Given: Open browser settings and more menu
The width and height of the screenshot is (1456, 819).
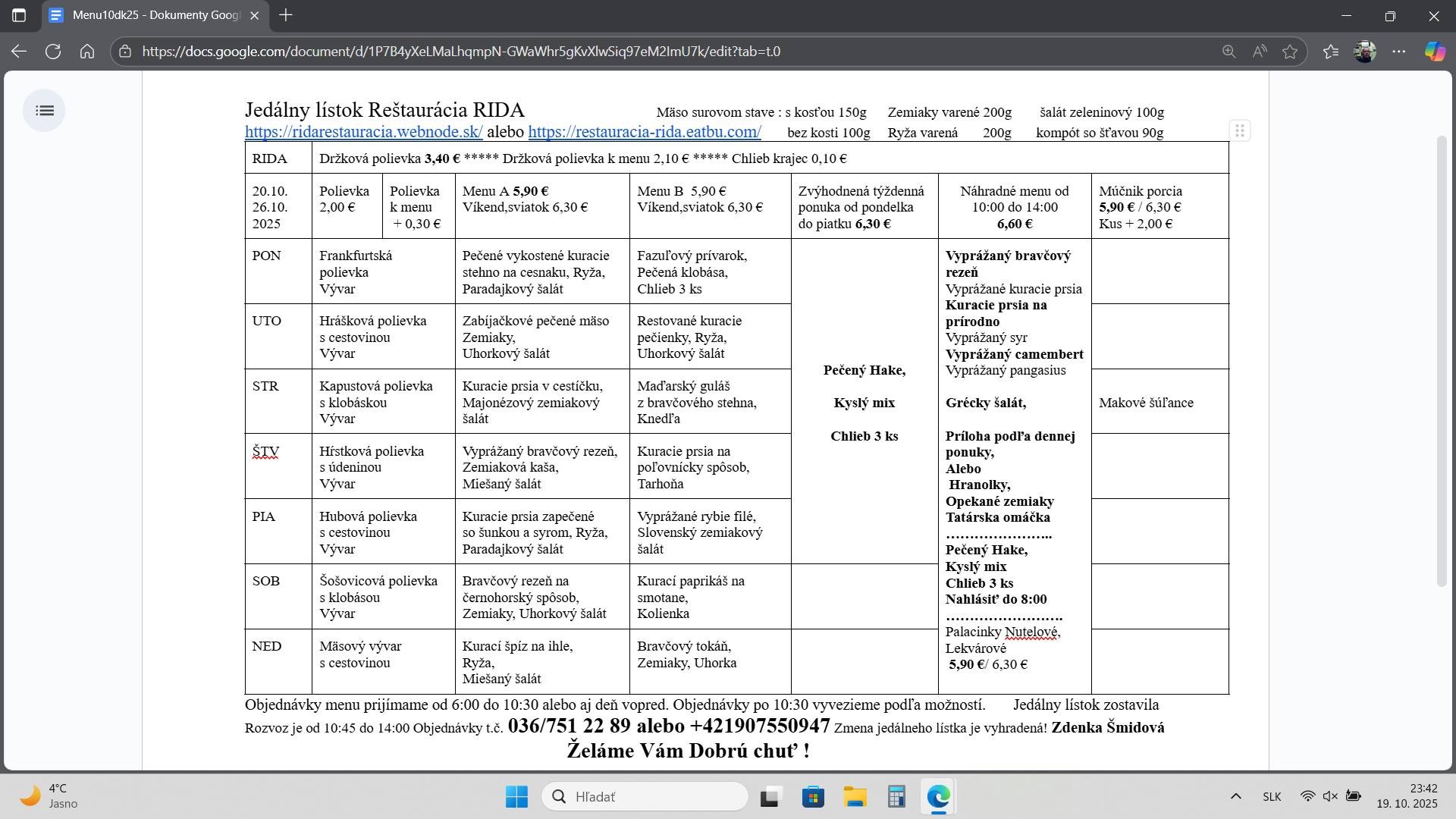Looking at the screenshot, I should click(x=1399, y=52).
